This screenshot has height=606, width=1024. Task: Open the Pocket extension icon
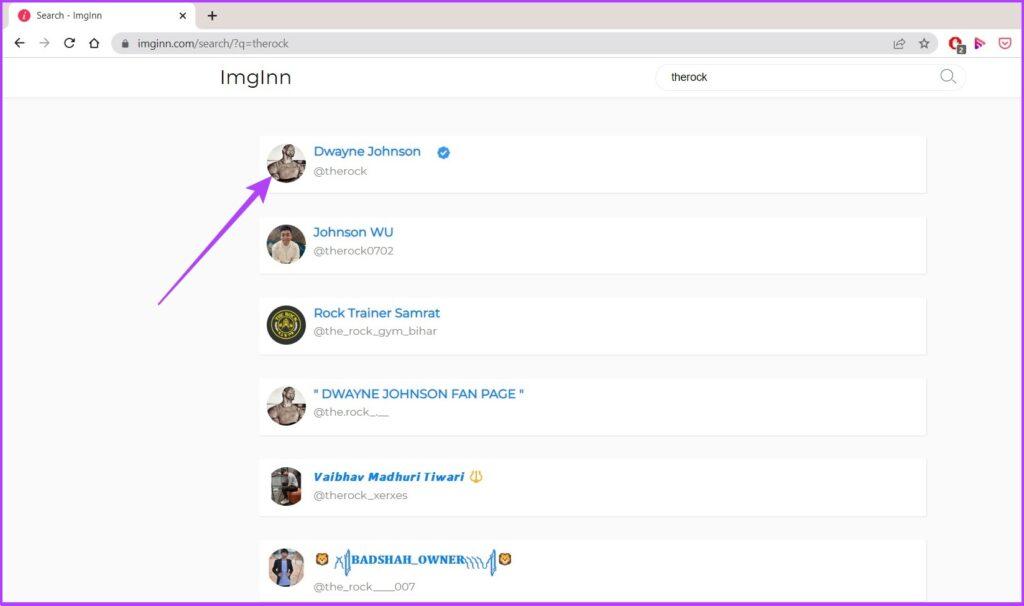1005,44
